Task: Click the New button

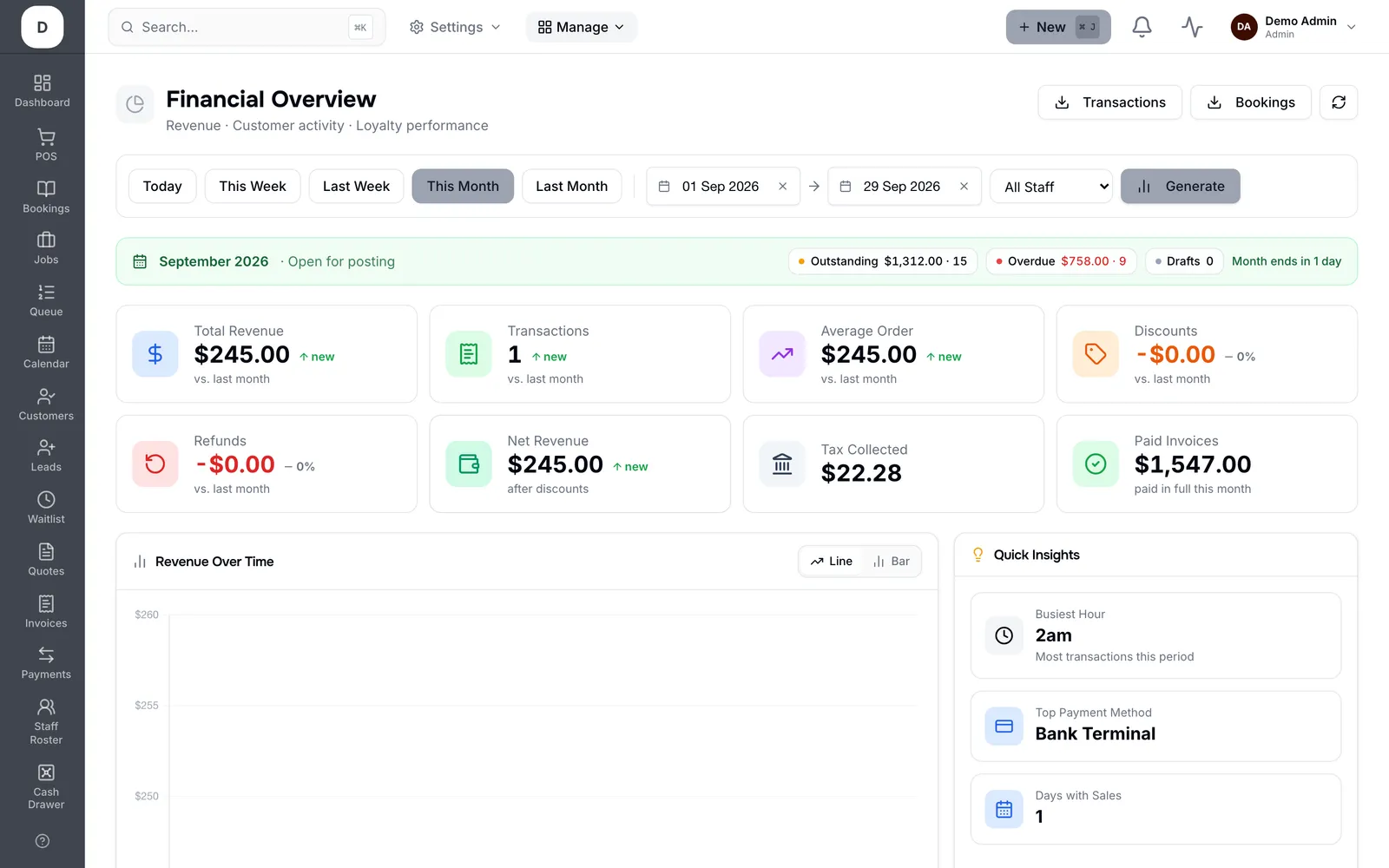Action: point(1058,27)
